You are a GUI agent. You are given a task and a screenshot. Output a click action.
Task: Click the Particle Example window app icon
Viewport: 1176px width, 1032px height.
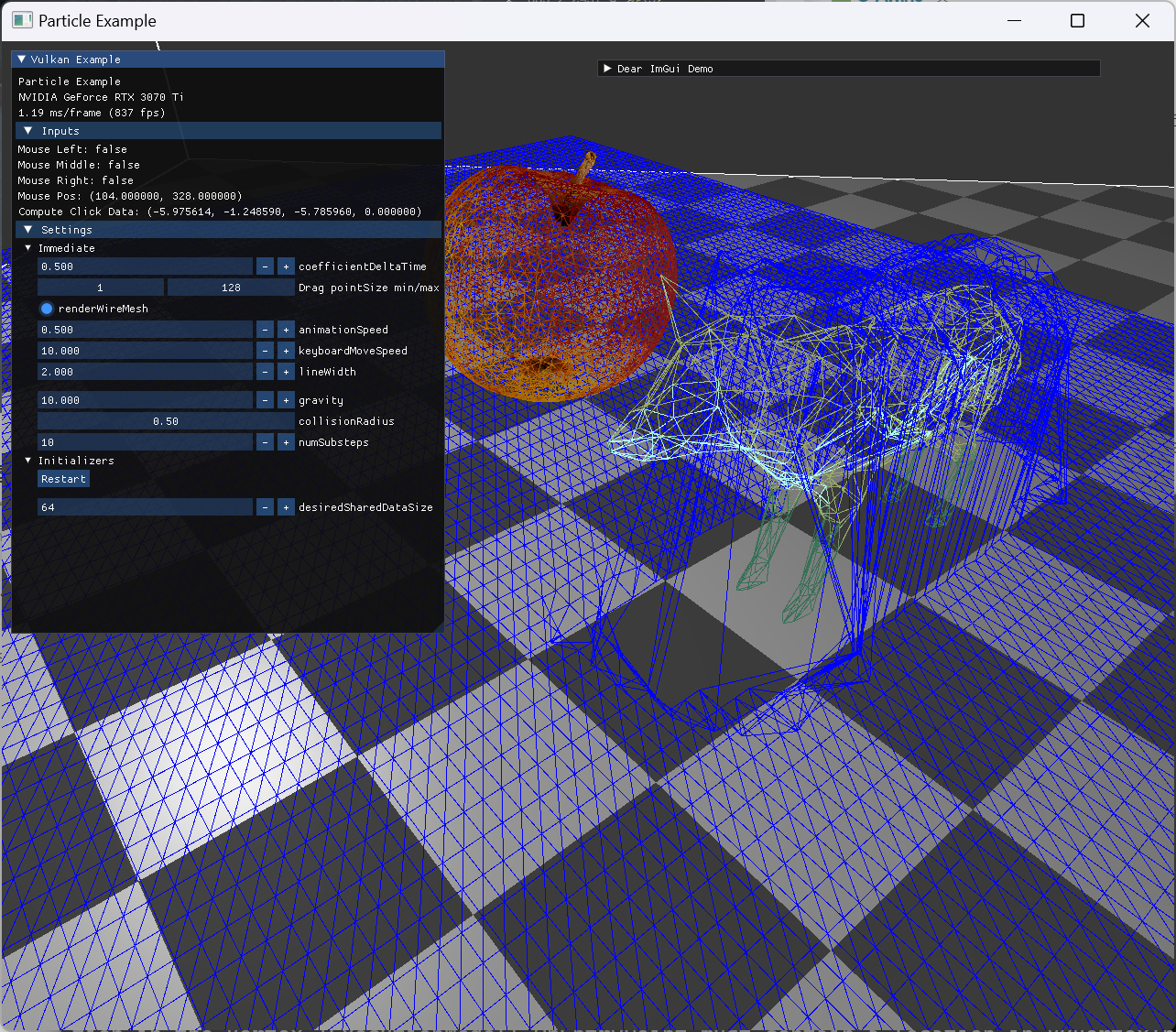click(22, 20)
